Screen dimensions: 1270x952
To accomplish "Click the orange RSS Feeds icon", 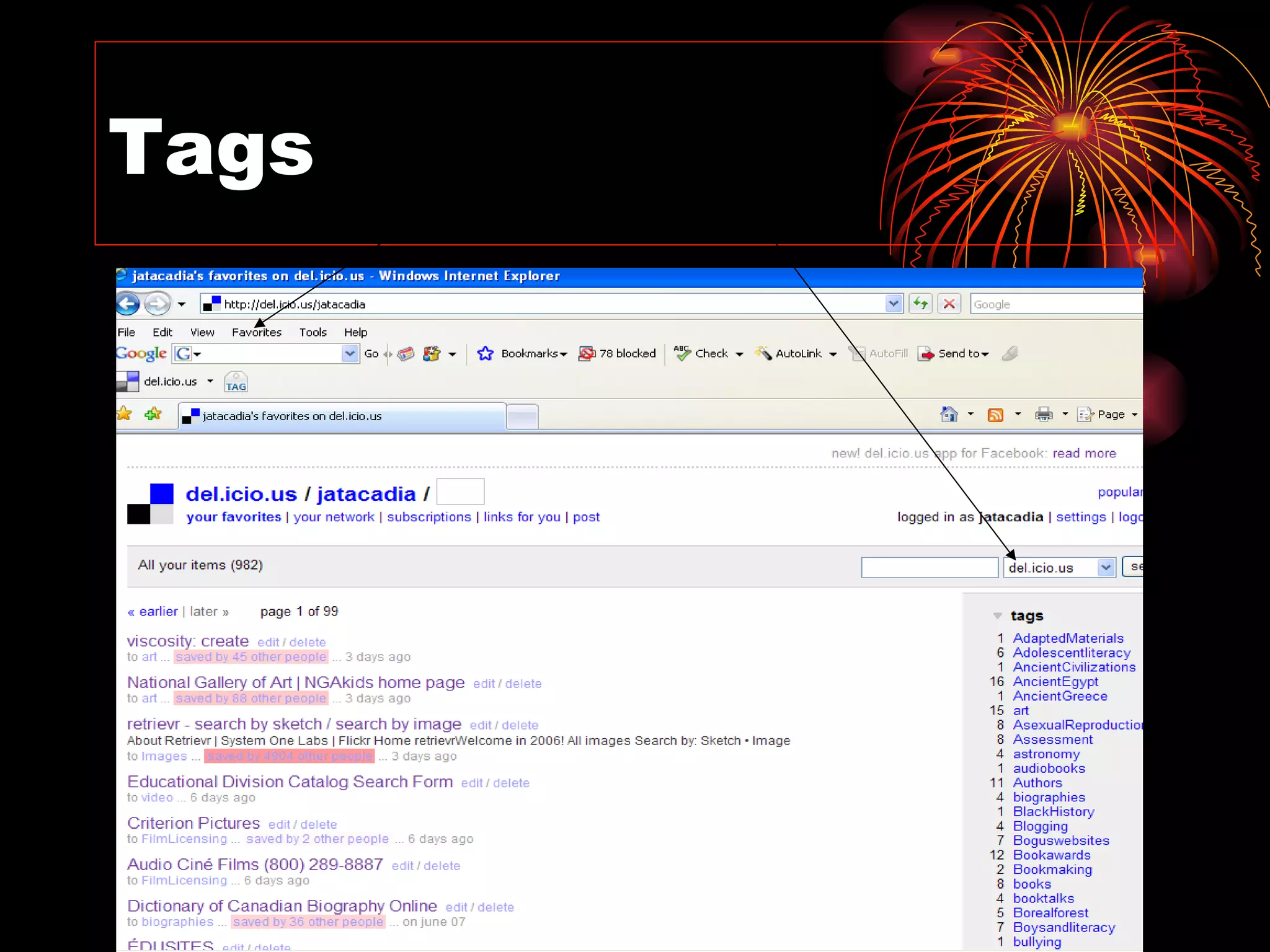I will [x=995, y=415].
